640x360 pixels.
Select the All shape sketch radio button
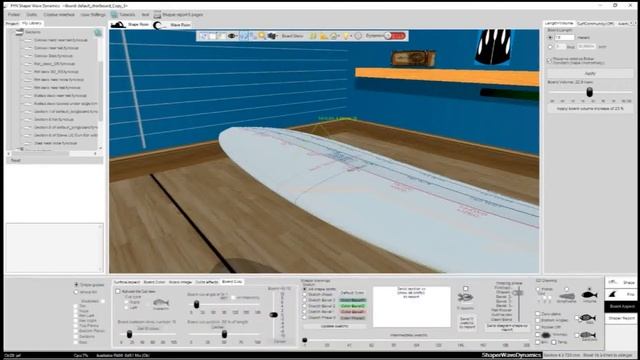point(305,289)
